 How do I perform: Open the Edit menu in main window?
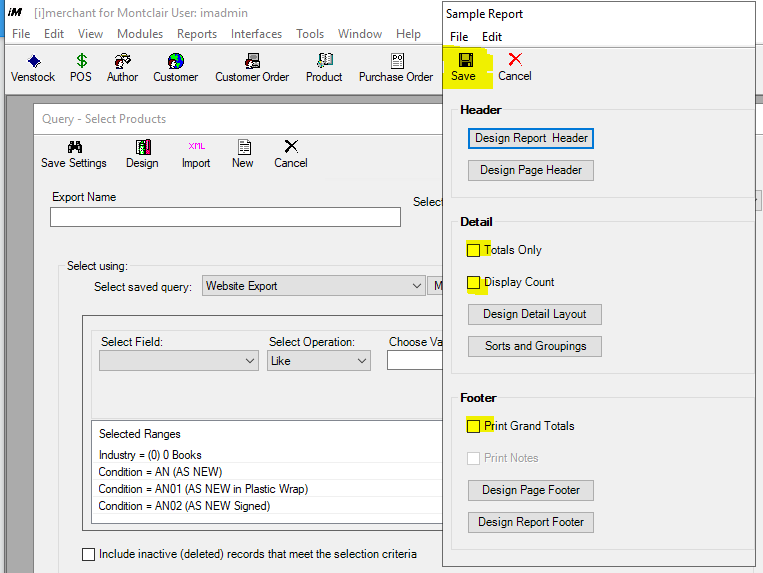click(54, 34)
